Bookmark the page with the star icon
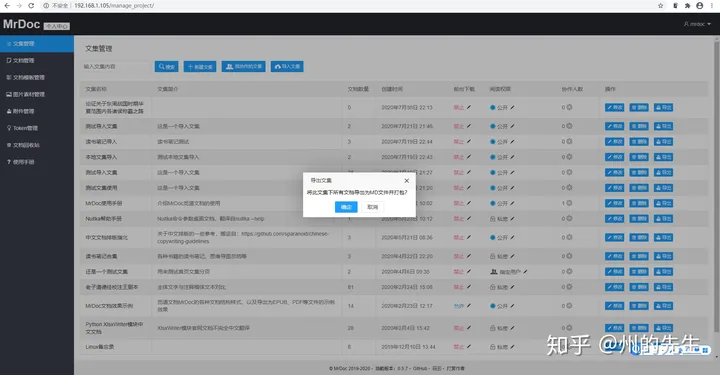Viewport: 720px width, 375px height. pyautogui.click(x=660, y=6)
